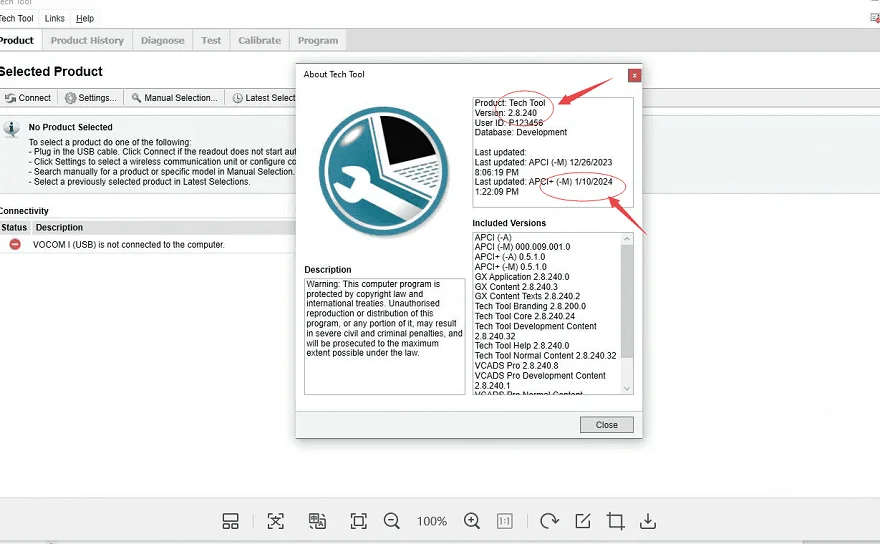This screenshot has width=880, height=544.
Task: Click the red VOCOM not-connected status icon
Action: tap(15, 244)
